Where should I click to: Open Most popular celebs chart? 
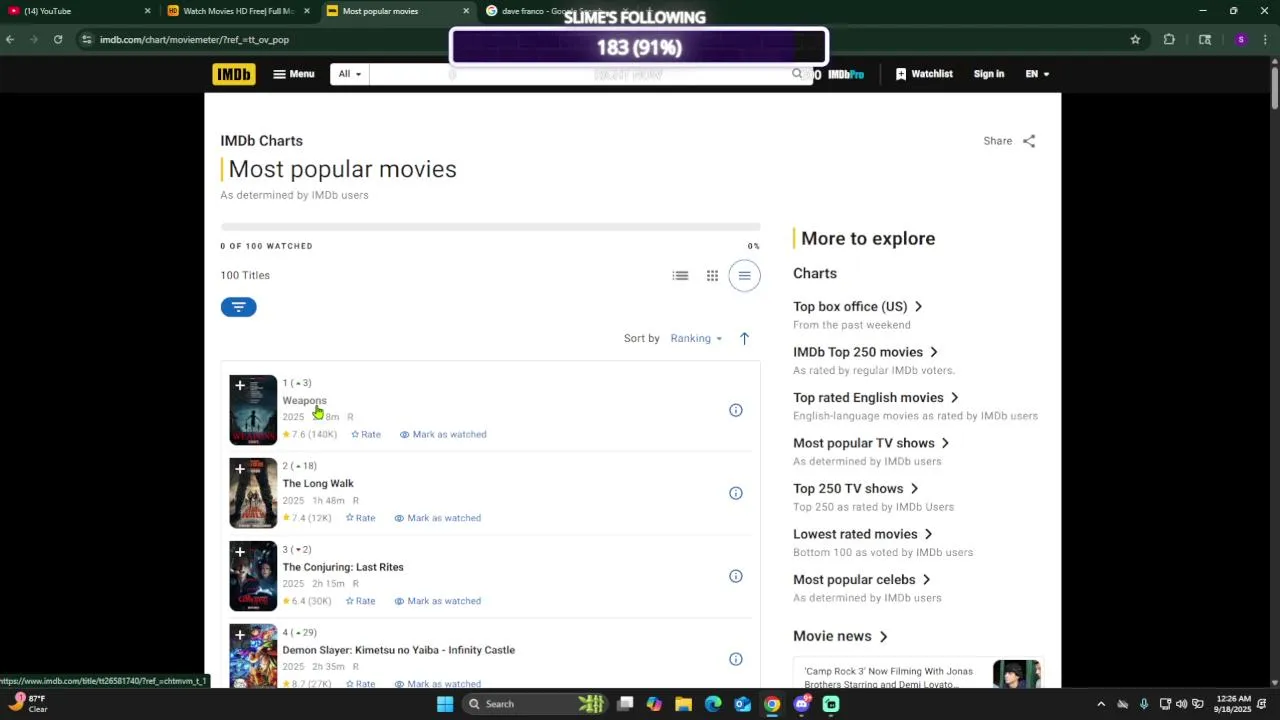coord(862,580)
